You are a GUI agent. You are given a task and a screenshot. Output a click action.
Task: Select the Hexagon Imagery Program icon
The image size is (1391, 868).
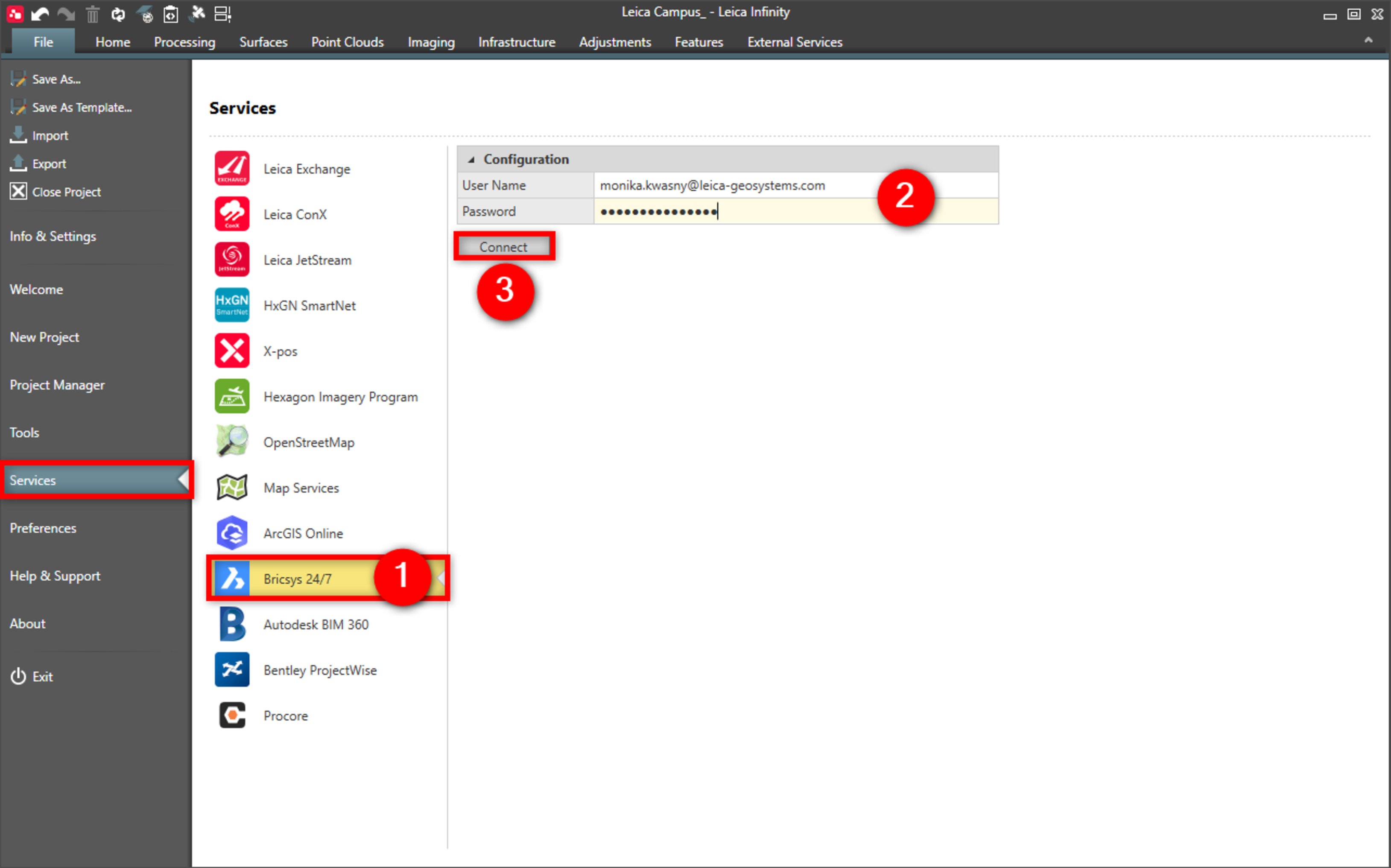(232, 396)
